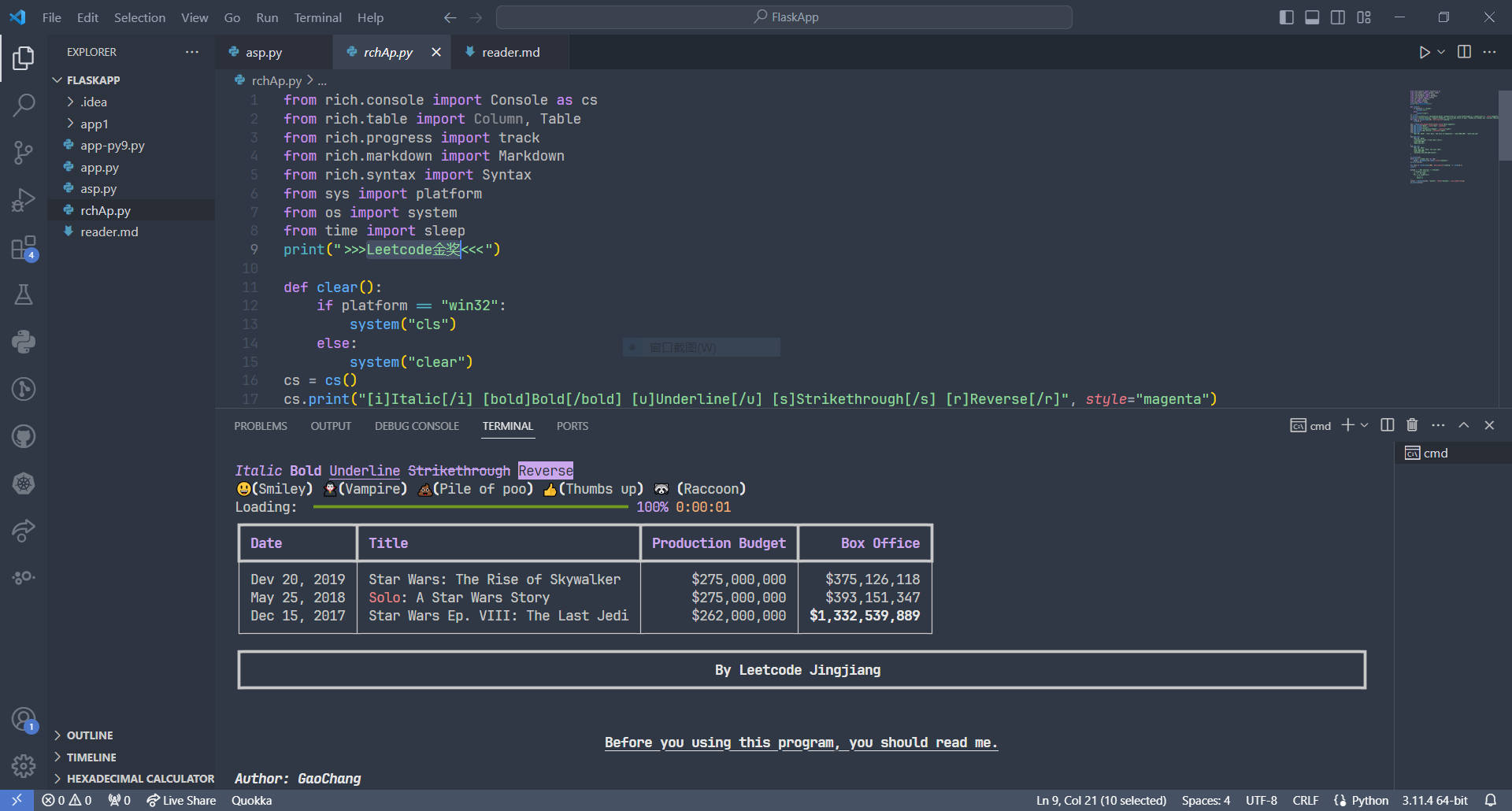The height and width of the screenshot is (811, 1512).
Task: Toggle the primary side bar
Action: [1287, 17]
